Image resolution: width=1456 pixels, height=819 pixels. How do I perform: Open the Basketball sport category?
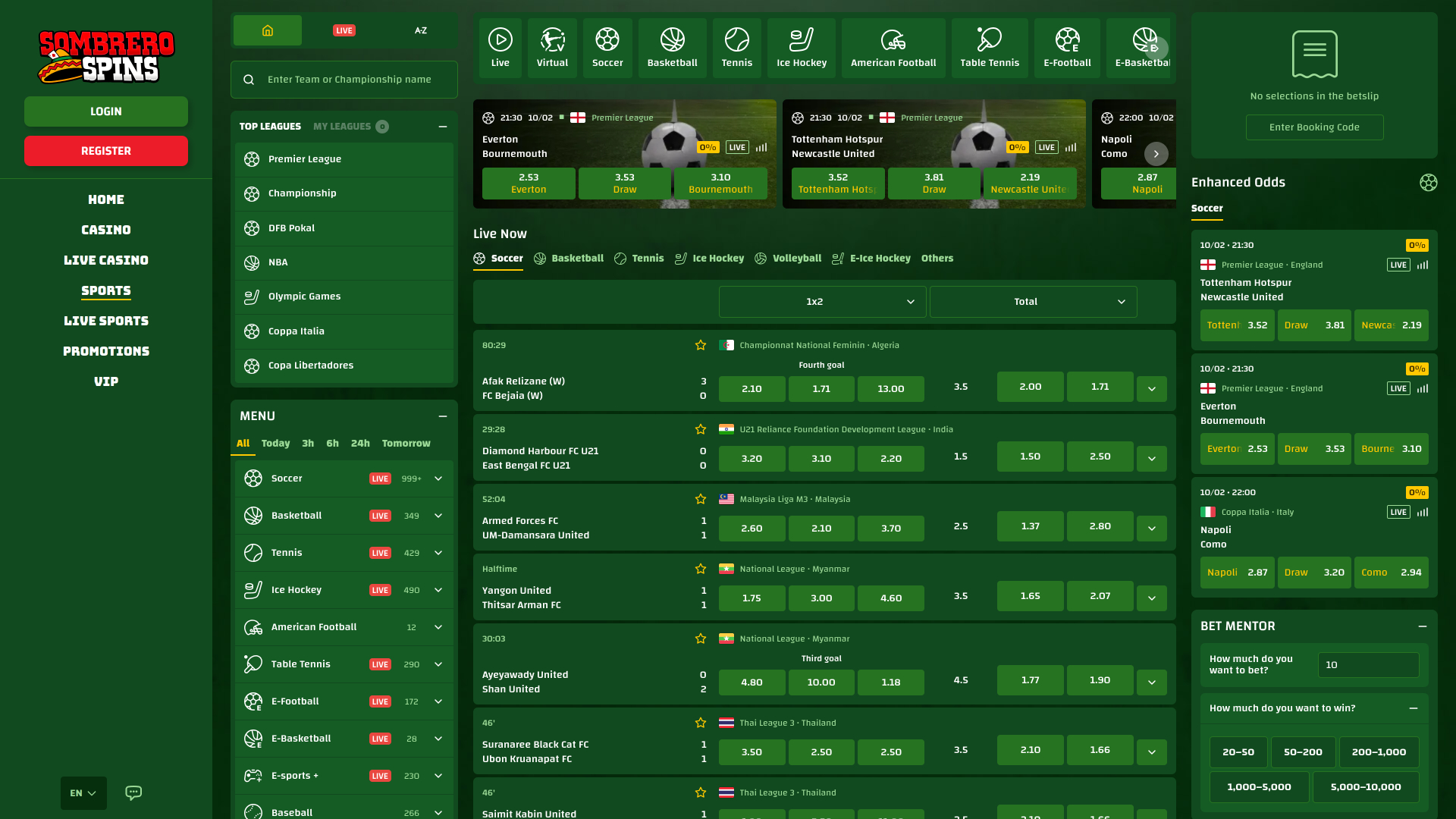[x=672, y=47]
